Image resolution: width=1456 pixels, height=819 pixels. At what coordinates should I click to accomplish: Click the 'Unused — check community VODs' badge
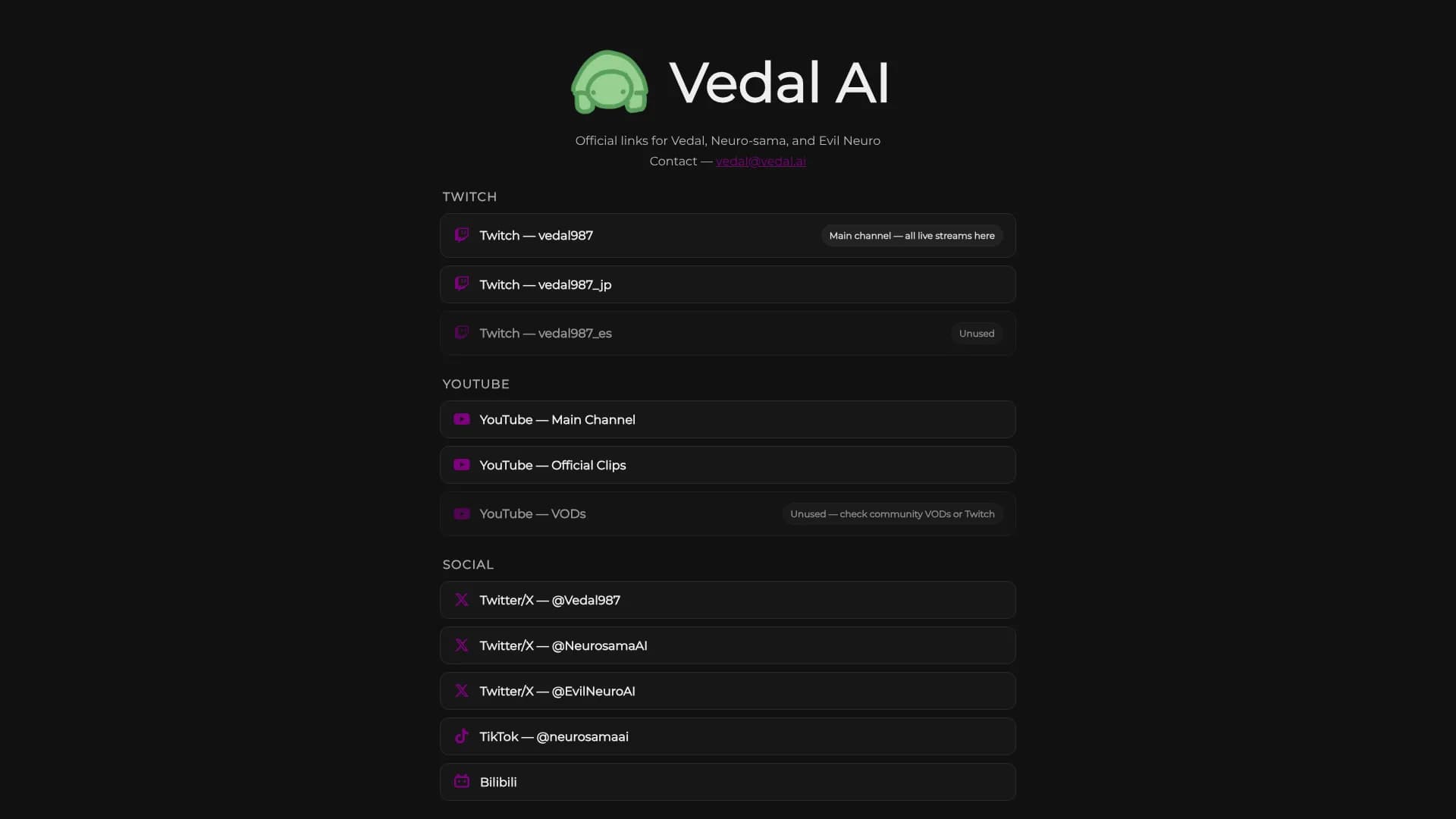coord(892,514)
